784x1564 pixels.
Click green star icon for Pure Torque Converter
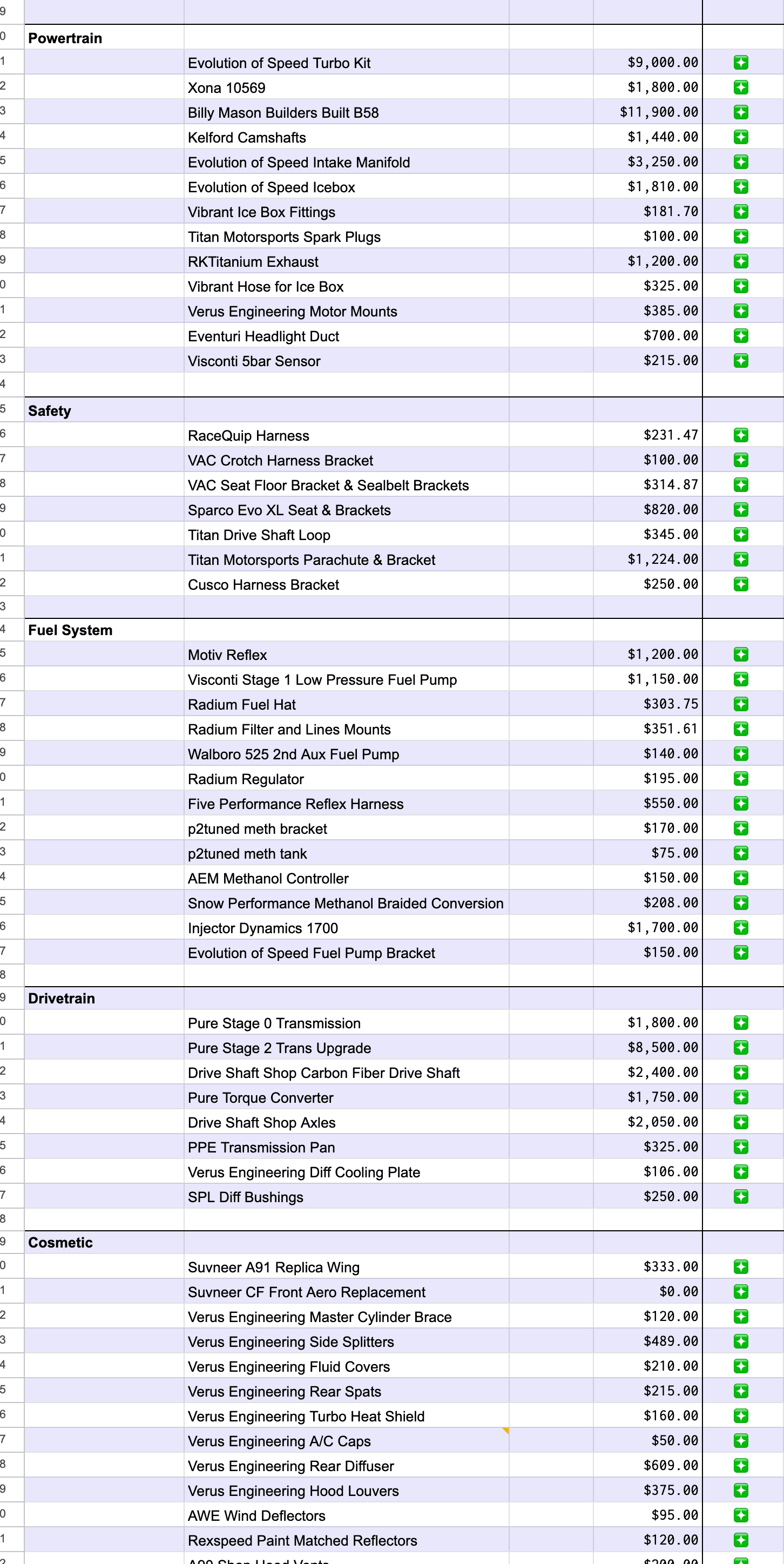(740, 1098)
